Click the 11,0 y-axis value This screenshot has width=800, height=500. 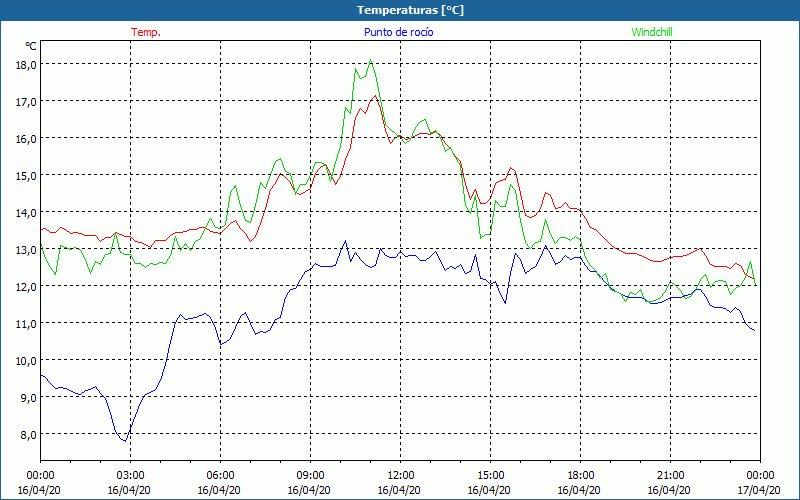coord(26,323)
